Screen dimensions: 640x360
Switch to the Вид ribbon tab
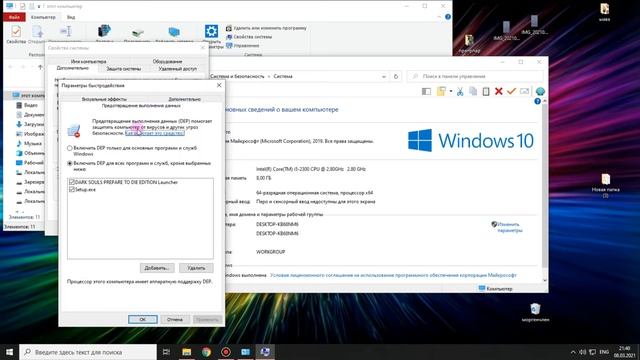click(x=71, y=17)
